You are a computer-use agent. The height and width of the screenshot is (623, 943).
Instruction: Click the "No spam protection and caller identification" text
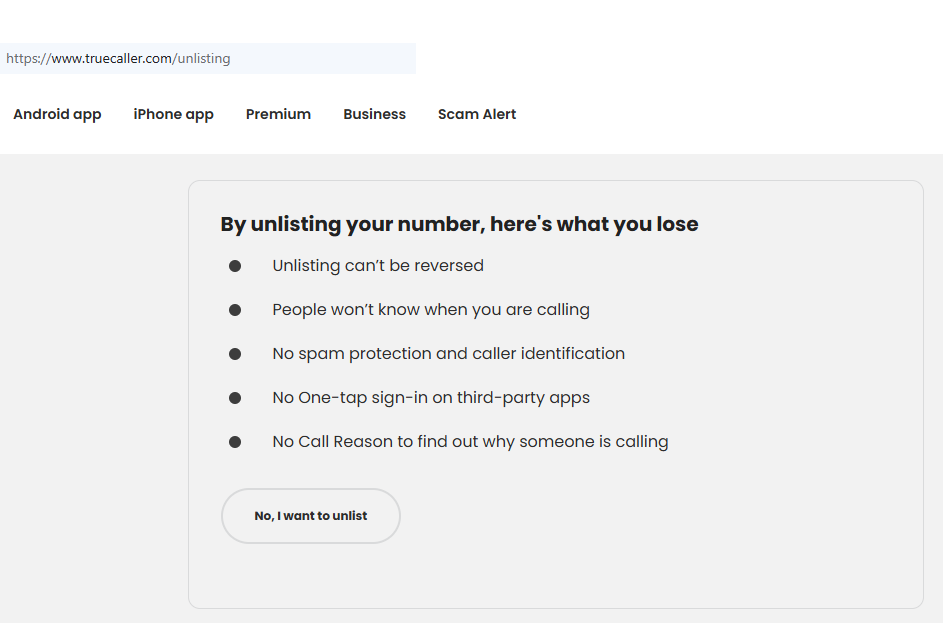[448, 354]
